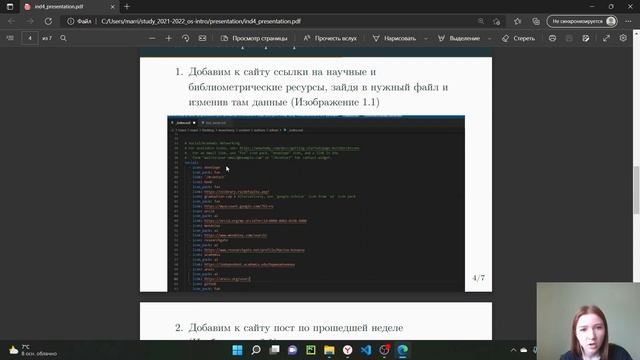Open the PDF search magnifier
640x360 pixels.
(x=63, y=38)
